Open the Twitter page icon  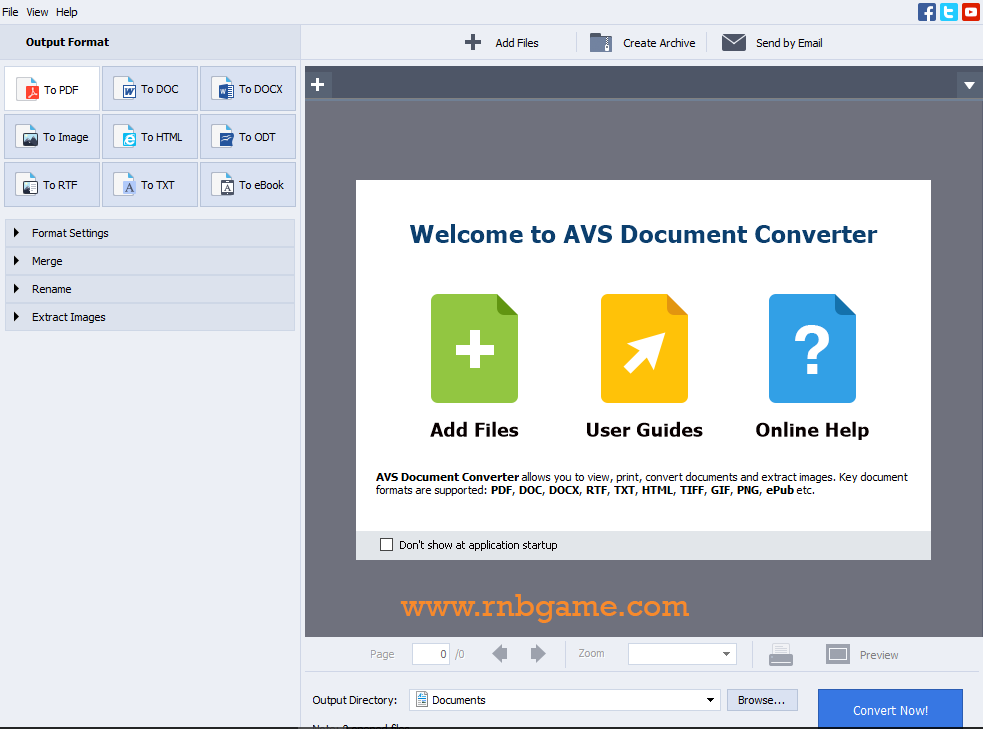949,12
